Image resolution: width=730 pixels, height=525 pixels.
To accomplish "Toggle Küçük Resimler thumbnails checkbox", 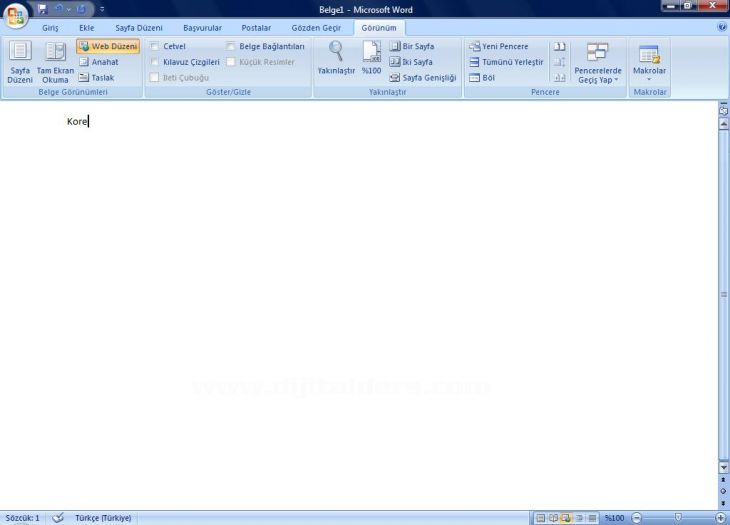I will click(230, 62).
